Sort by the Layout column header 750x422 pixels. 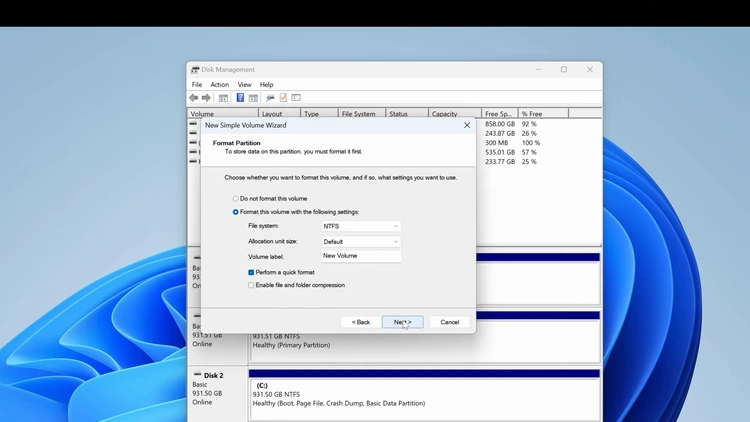pos(279,114)
